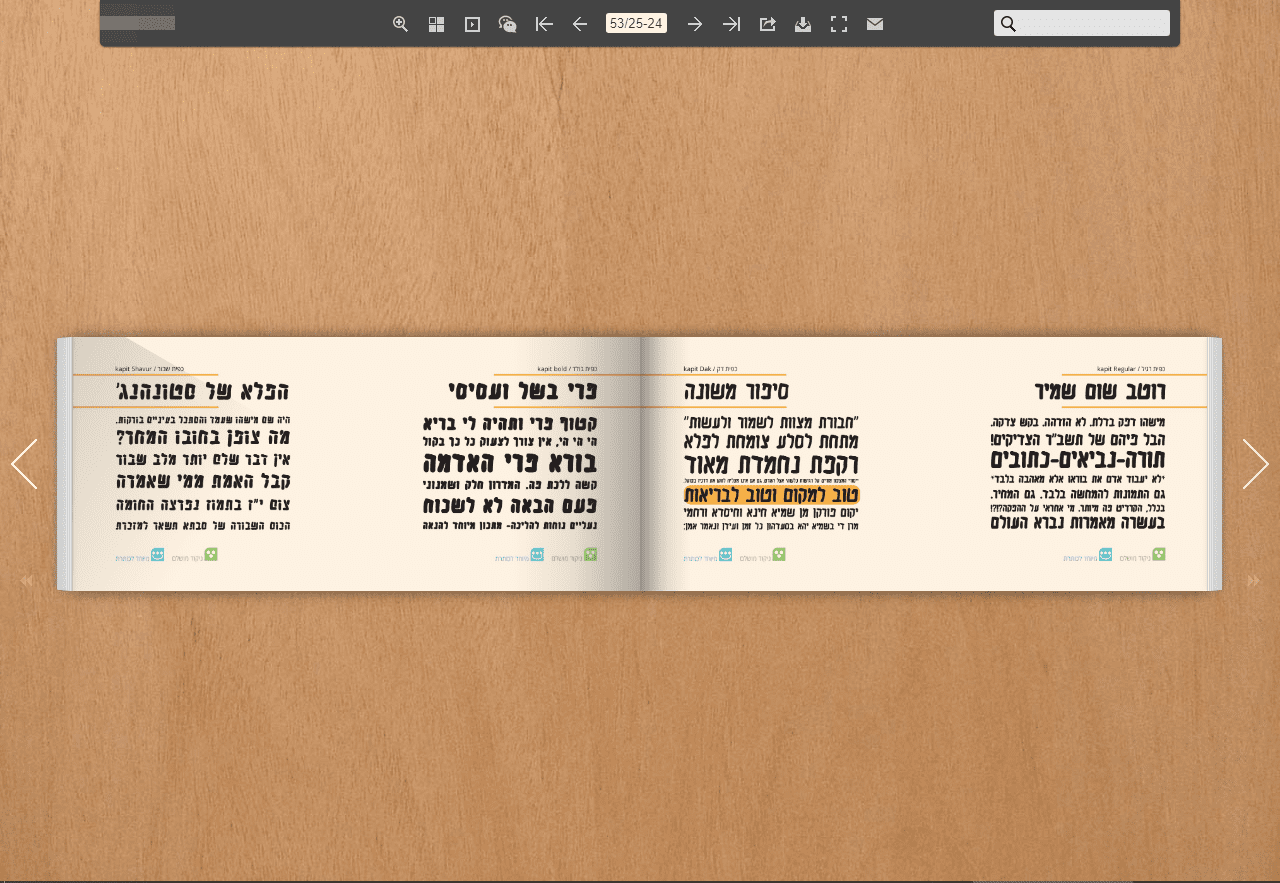The image size is (1280, 883).
Task: Click the page number field showing 53/25-24
Action: (x=636, y=23)
